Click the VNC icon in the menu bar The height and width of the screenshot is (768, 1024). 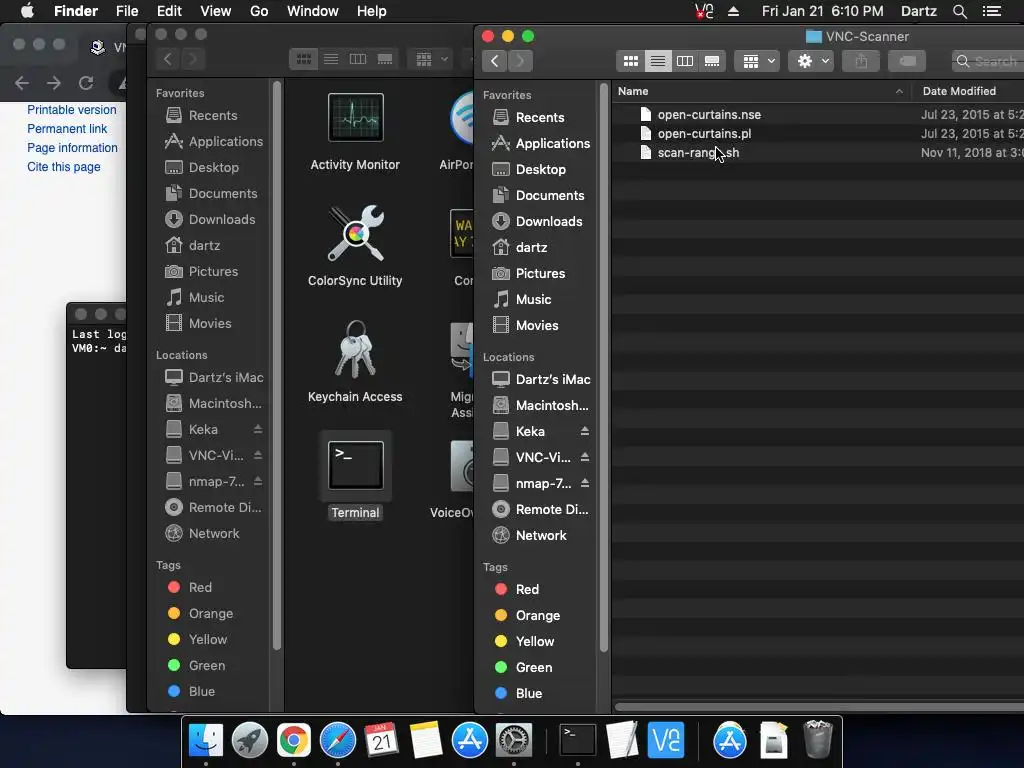click(704, 11)
